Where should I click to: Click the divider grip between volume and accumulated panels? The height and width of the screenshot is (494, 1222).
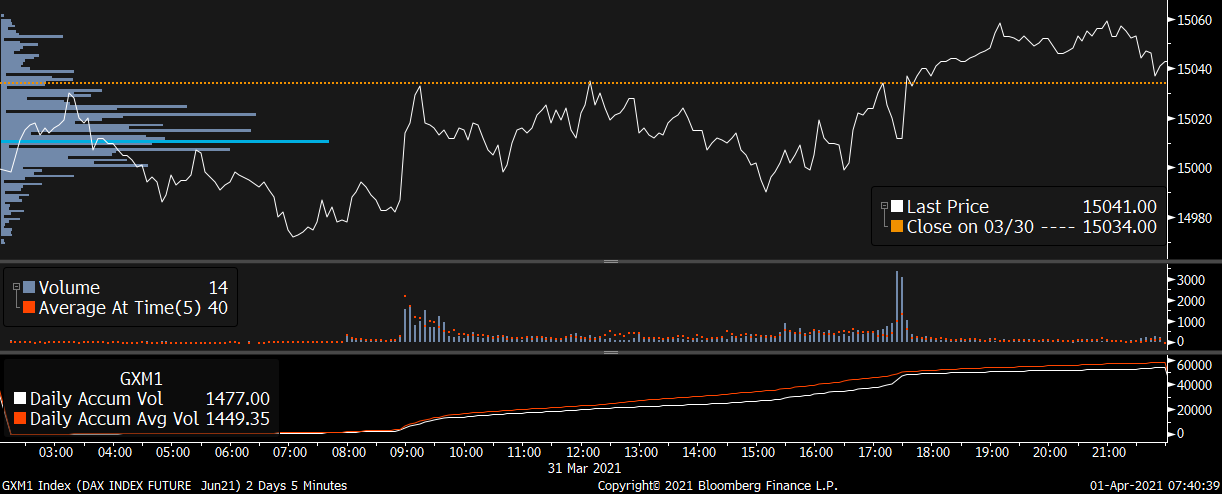coord(611,351)
